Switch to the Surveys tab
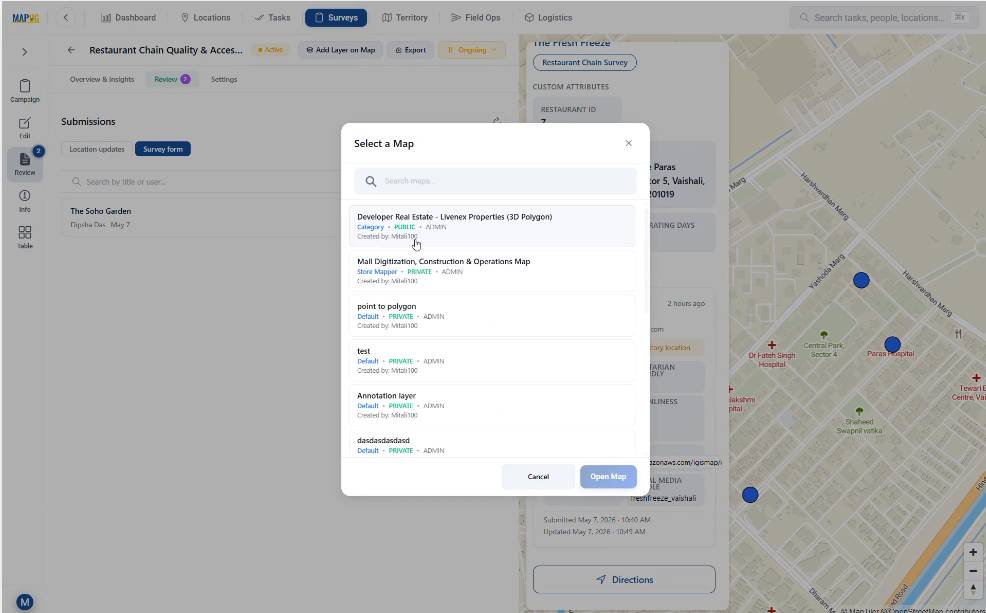 tap(336, 18)
